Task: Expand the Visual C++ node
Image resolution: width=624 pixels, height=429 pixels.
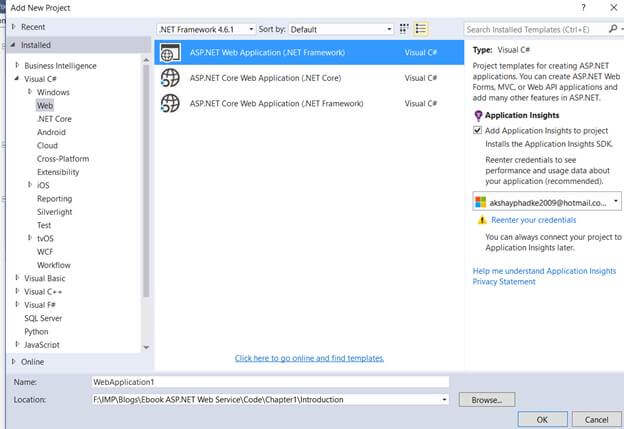Action: tap(17, 291)
